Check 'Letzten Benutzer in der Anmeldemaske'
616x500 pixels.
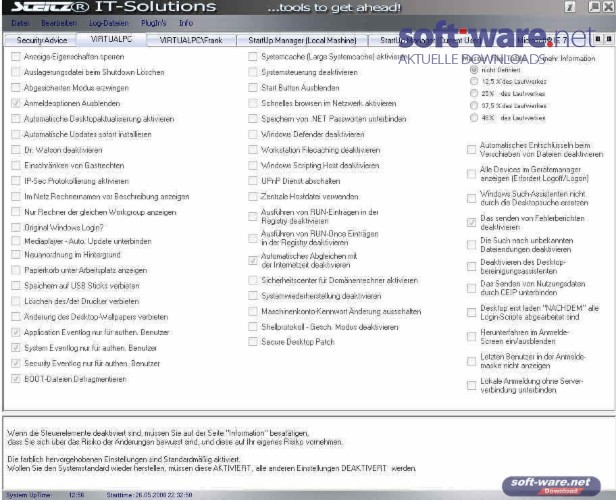click(471, 361)
